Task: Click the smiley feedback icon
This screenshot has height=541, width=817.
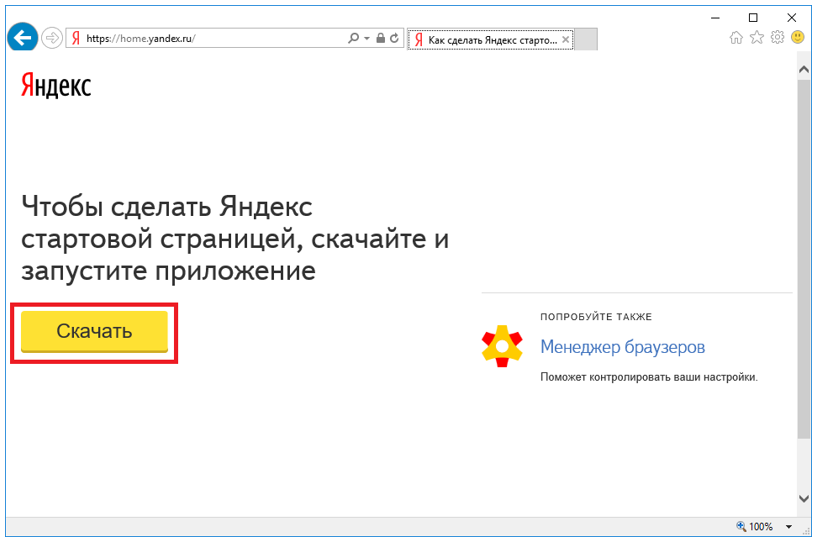Action: coord(798,37)
